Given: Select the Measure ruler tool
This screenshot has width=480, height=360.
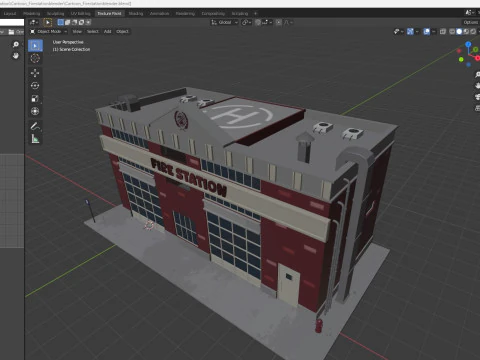Looking at the screenshot, I should point(35,139).
